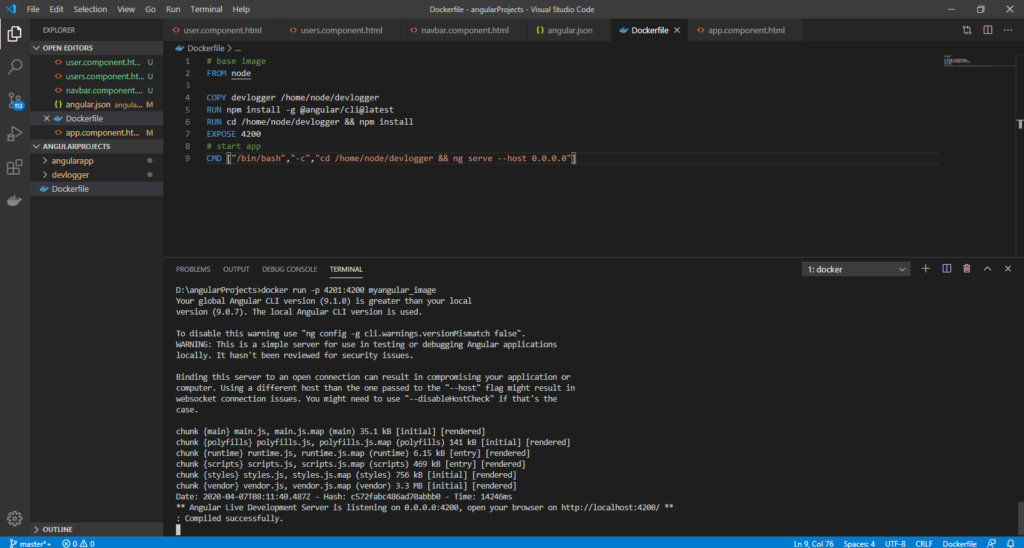1024x548 pixels.
Task: Switch to navbar.component.html tab
Action: [462, 30]
